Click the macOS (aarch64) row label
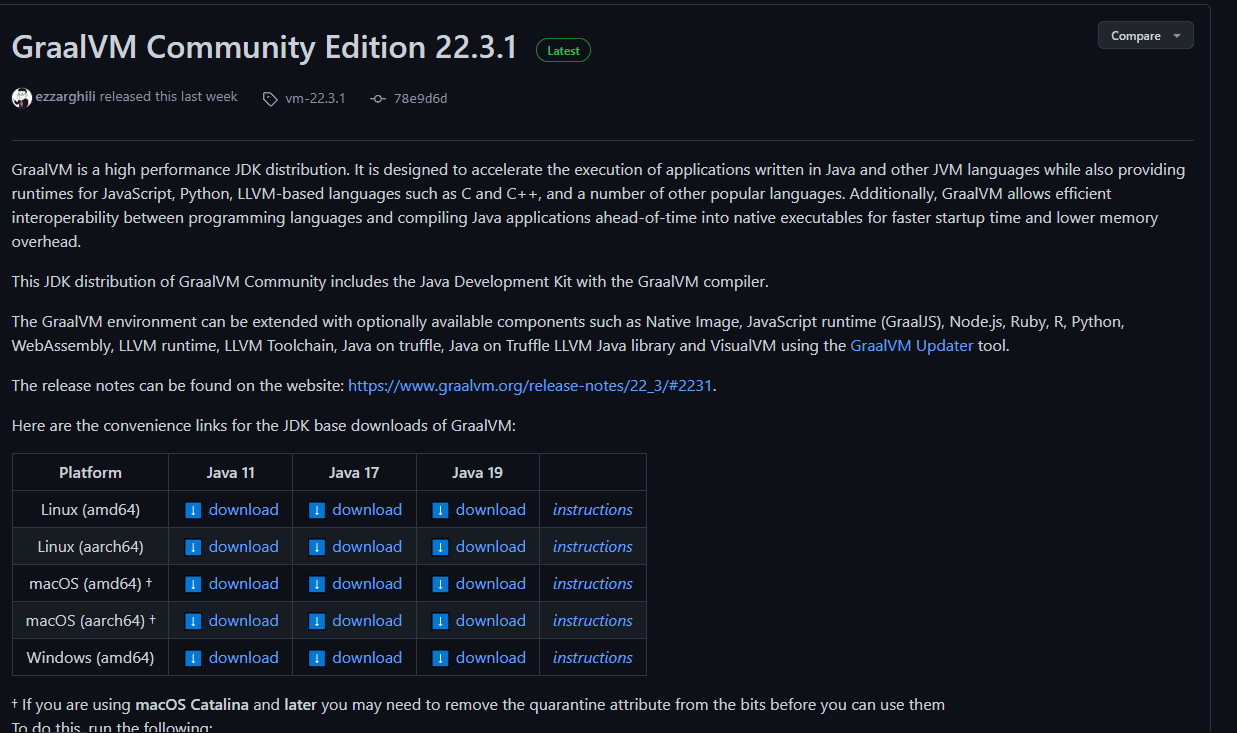This screenshot has height=733, width=1237. [x=90, y=621]
